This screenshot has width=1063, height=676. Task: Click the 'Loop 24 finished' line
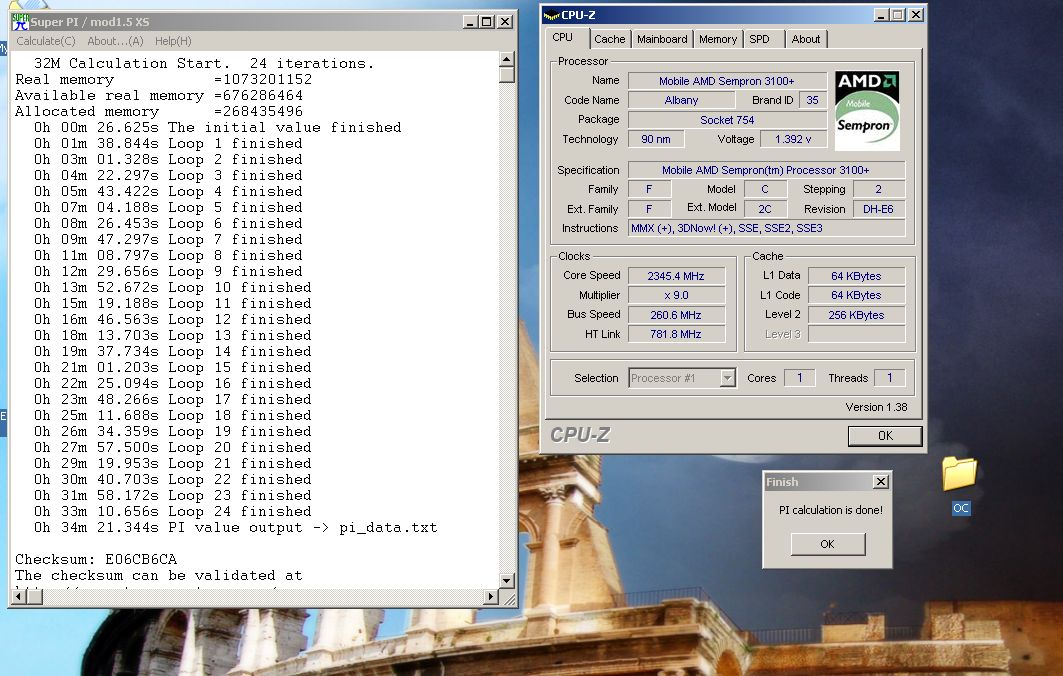(173, 511)
